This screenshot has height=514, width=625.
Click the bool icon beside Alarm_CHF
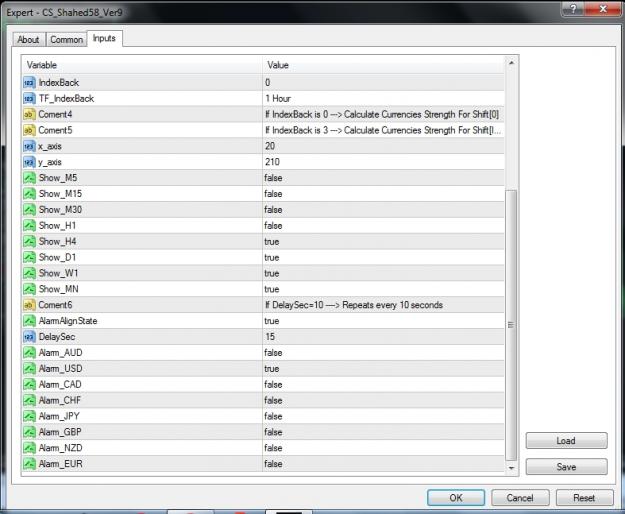tap(29, 400)
